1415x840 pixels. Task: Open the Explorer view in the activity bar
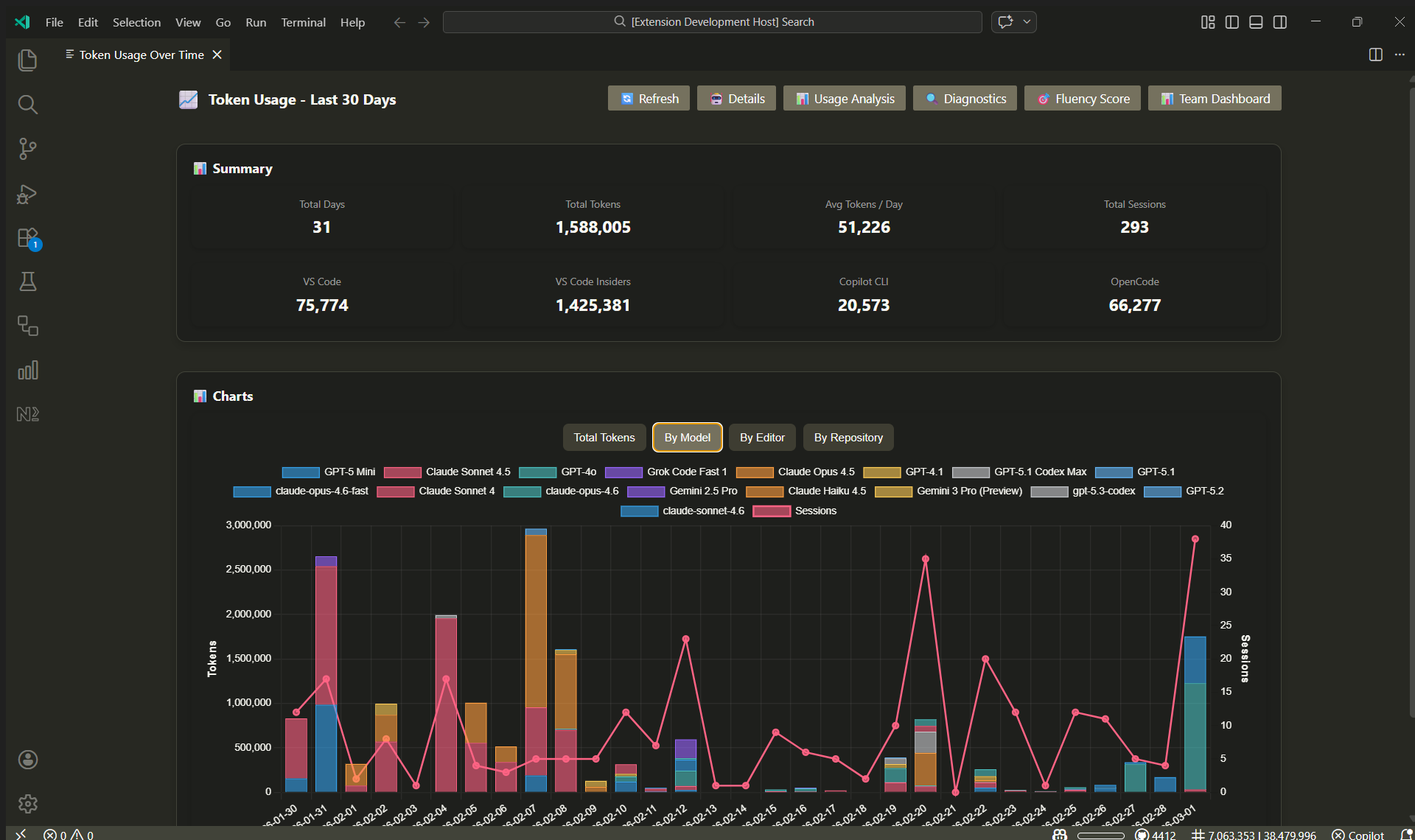click(27, 60)
